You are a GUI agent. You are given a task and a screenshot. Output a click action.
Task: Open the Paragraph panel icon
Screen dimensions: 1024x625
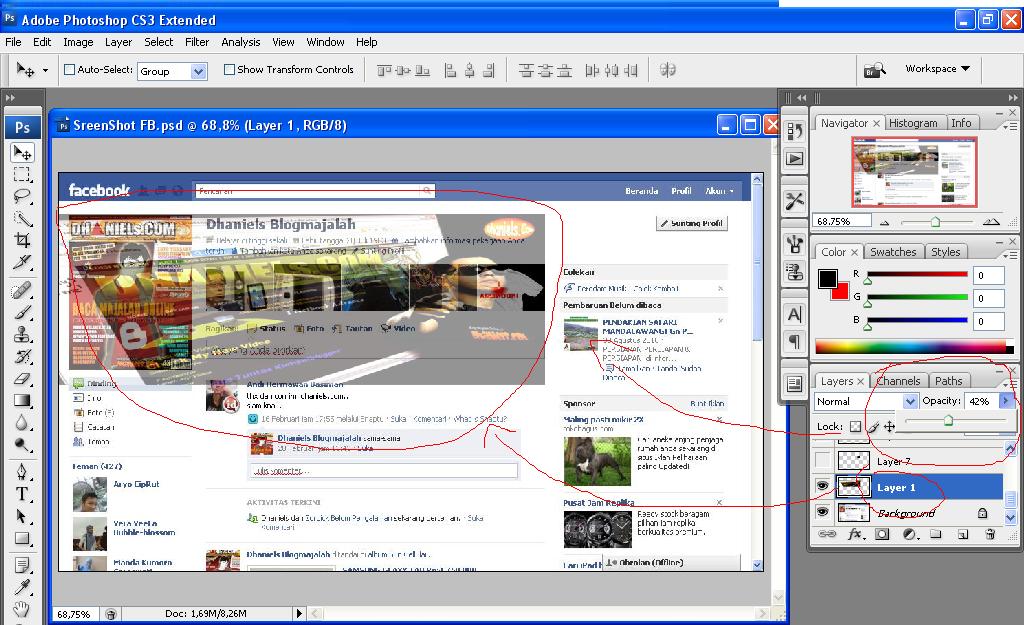click(x=795, y=341)
